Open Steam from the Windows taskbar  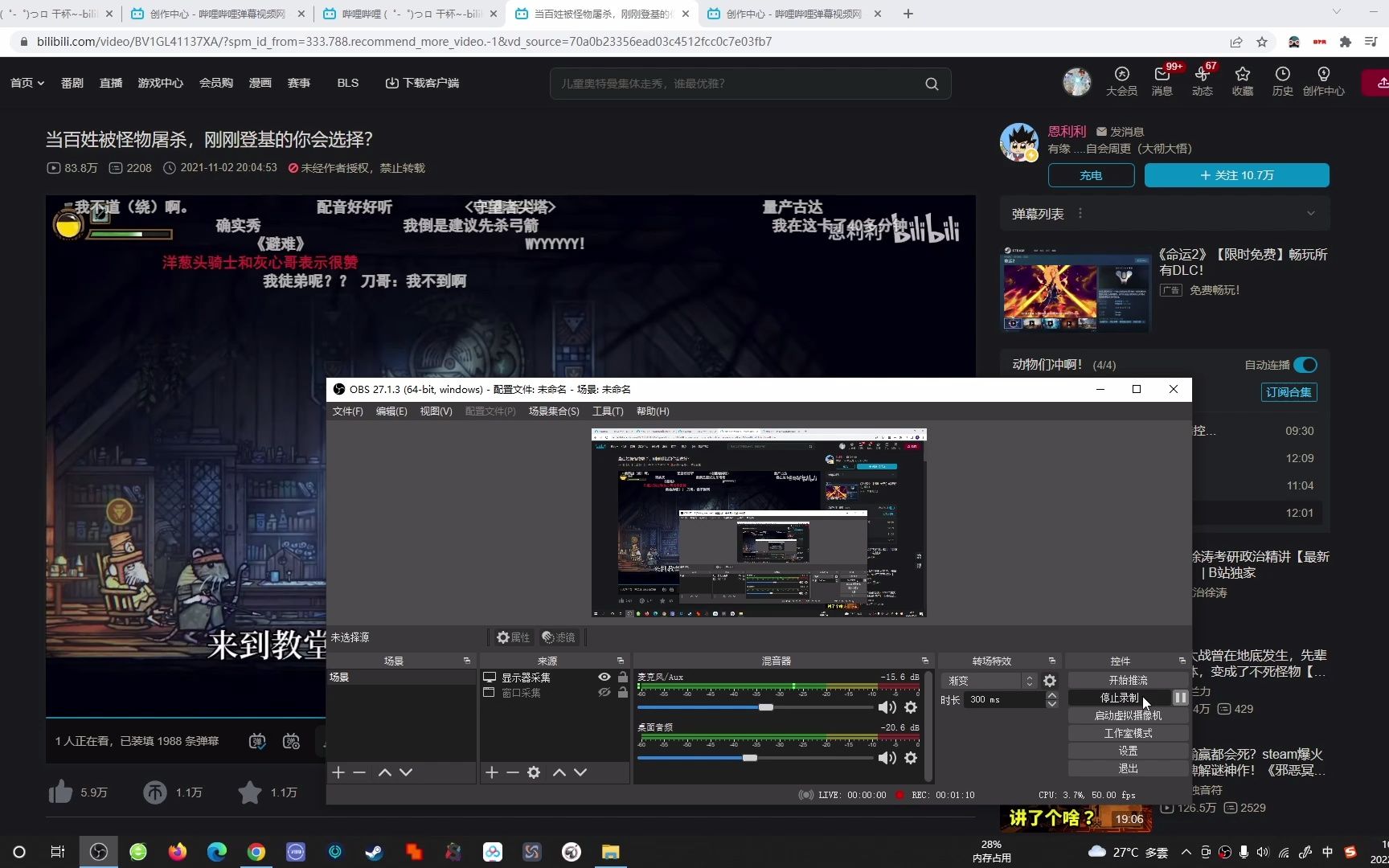coord(375,852)
